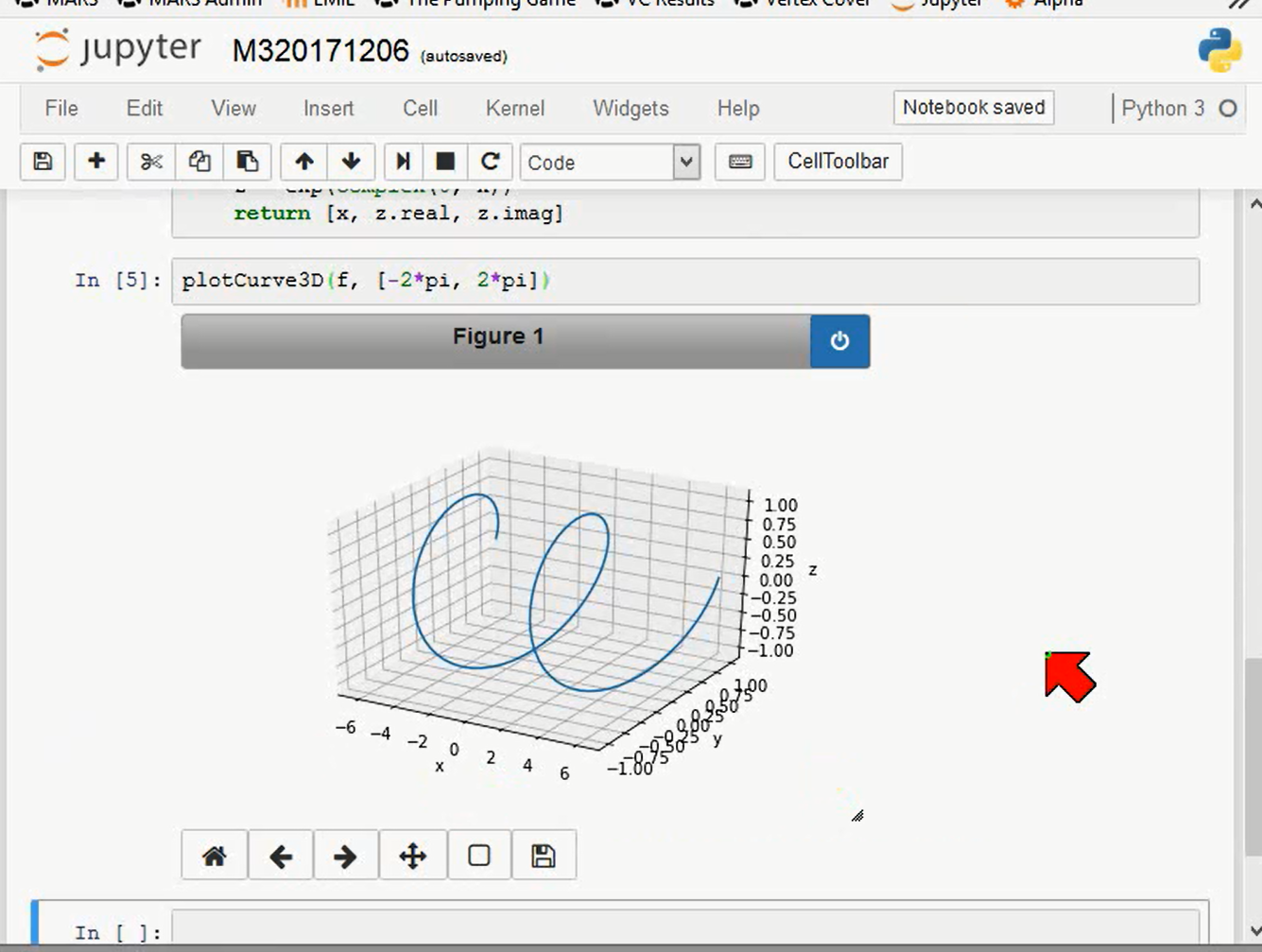Interrupt the kernel with the stop icon
Viewport: 1262px width, 952px height.
click(x=445, y=162)
